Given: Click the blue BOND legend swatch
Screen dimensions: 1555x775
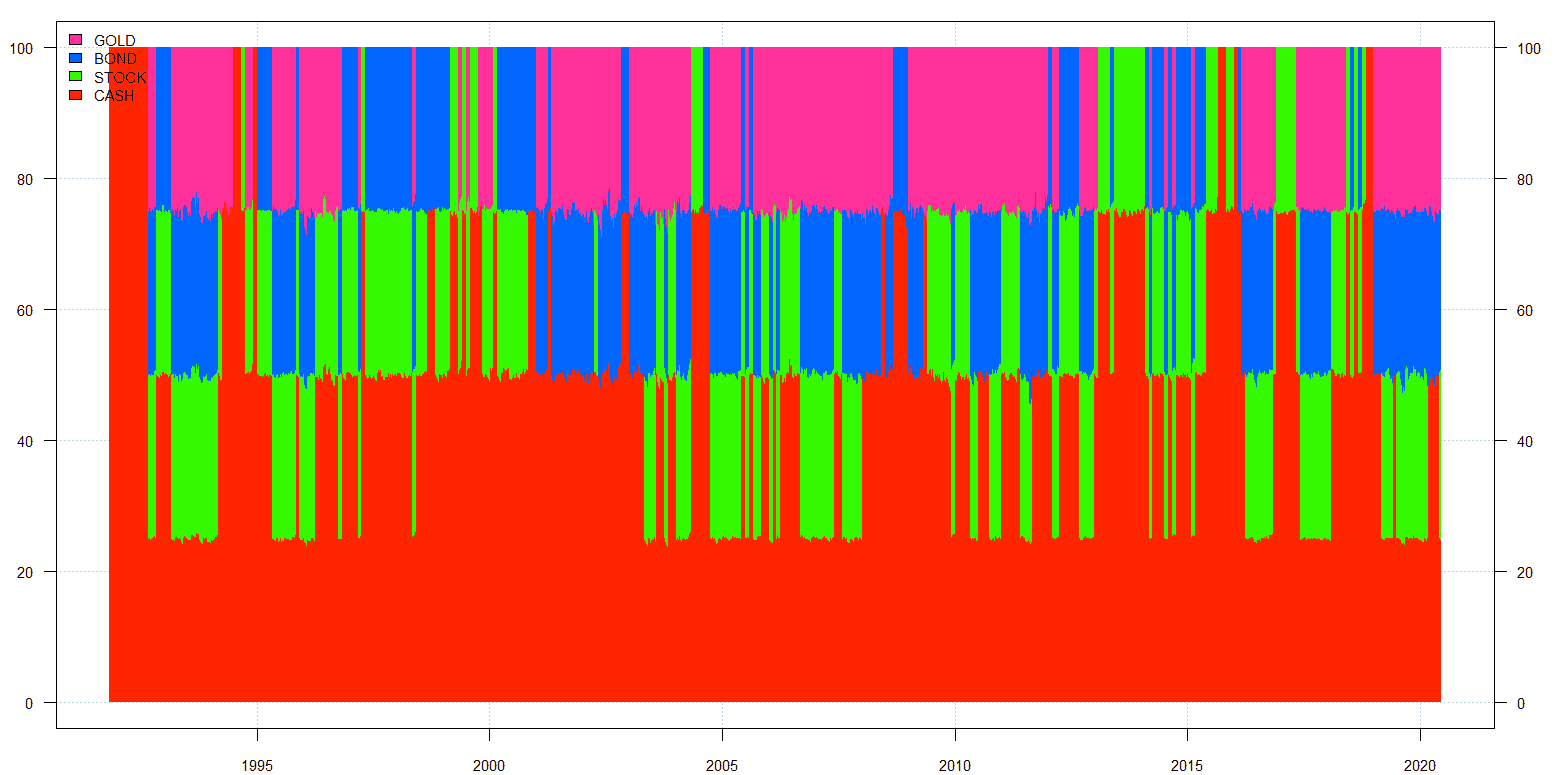Looking at the screenshot, I should coord(75,59).
